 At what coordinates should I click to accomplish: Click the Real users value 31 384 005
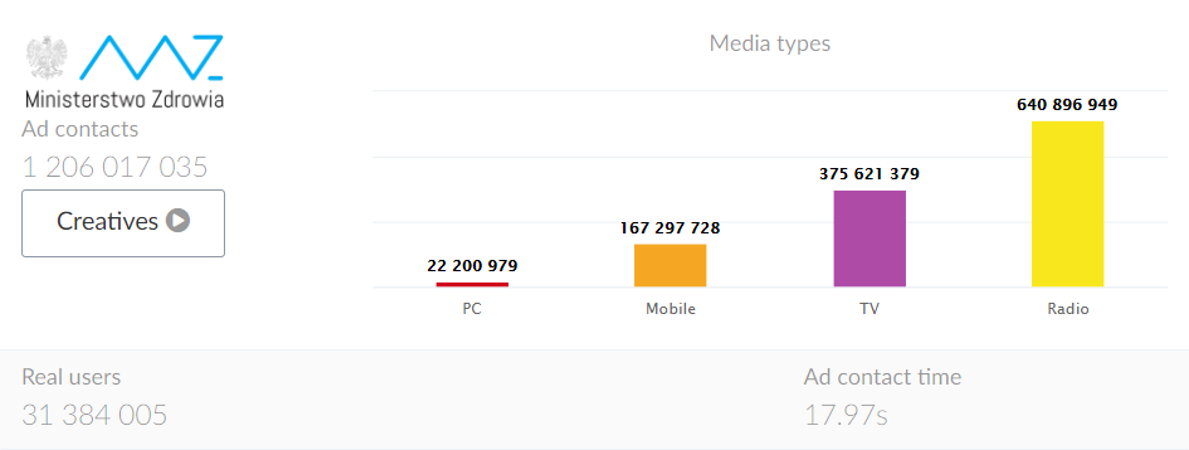click(x=95, y=415)
